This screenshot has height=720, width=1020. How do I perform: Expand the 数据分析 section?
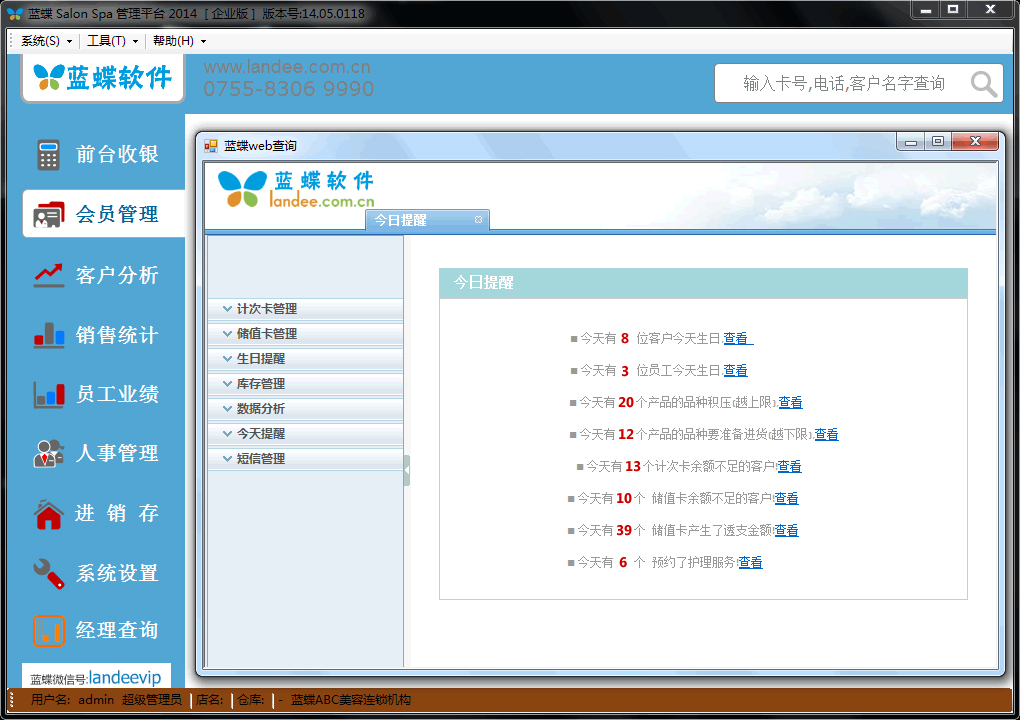click(305, 408)
